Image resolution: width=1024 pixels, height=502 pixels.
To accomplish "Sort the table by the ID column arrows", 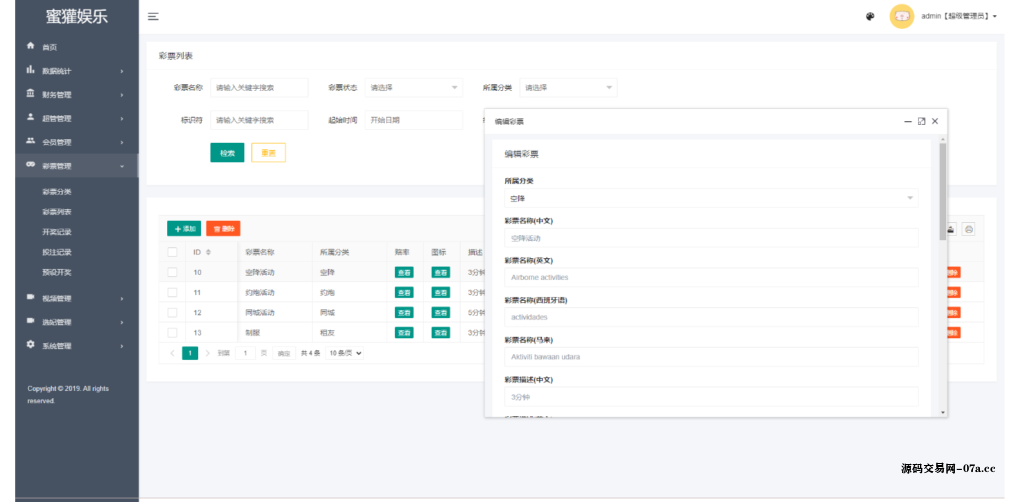I will 208,252.
